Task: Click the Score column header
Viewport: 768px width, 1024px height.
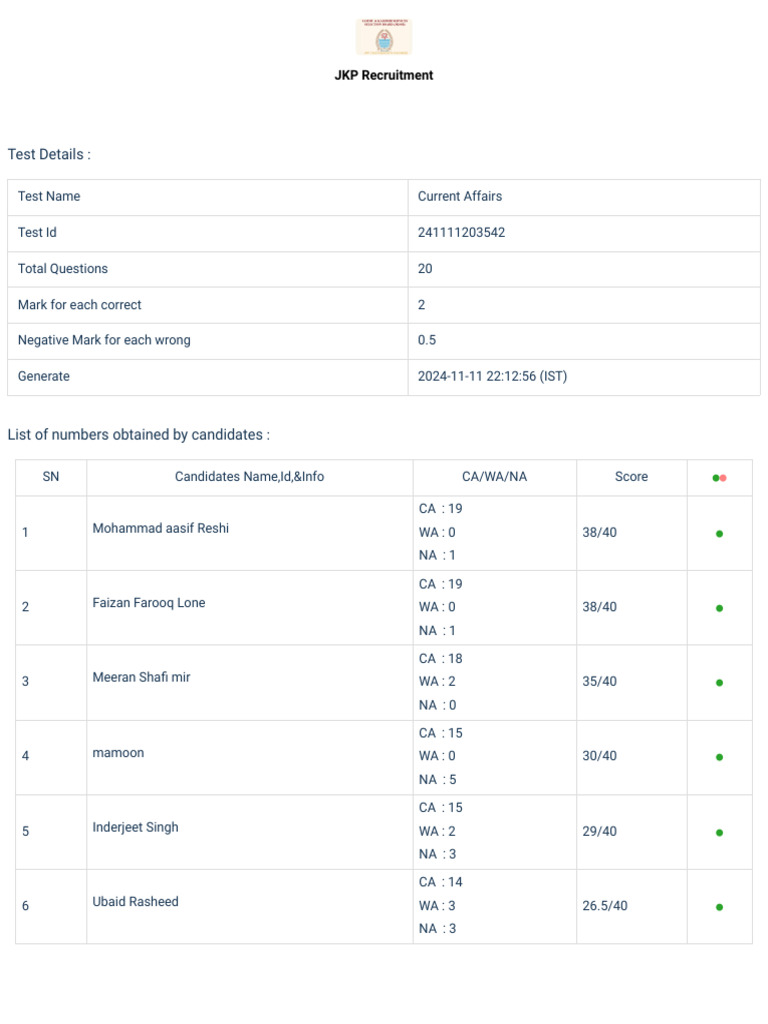Action: coord(631,477)
